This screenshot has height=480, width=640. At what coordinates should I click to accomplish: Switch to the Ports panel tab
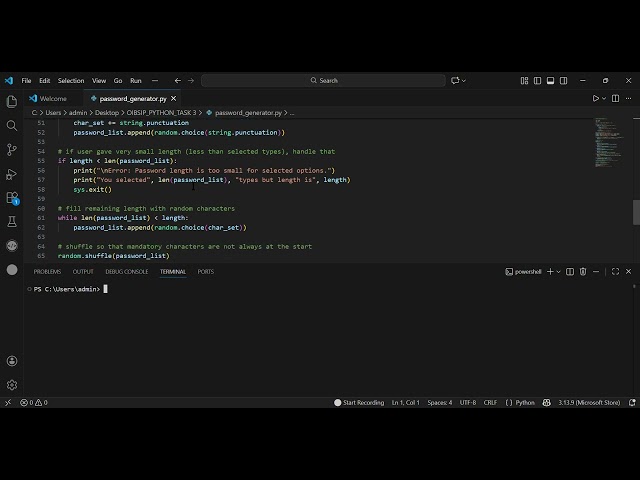[x=206, y=271]
